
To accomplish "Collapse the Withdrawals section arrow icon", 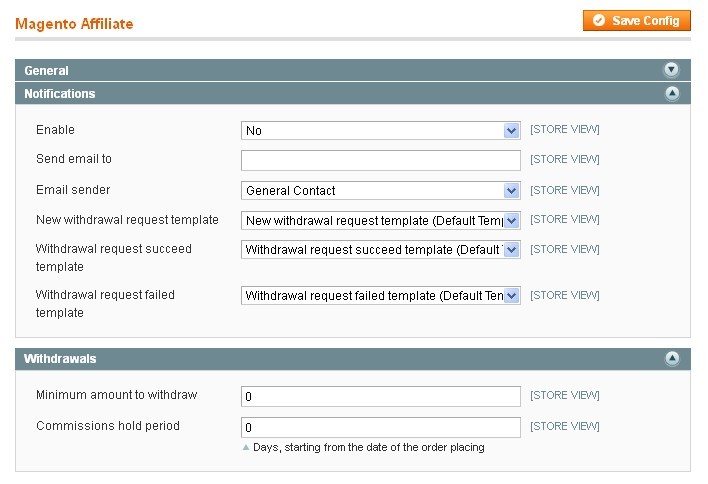I will (672, 358).
